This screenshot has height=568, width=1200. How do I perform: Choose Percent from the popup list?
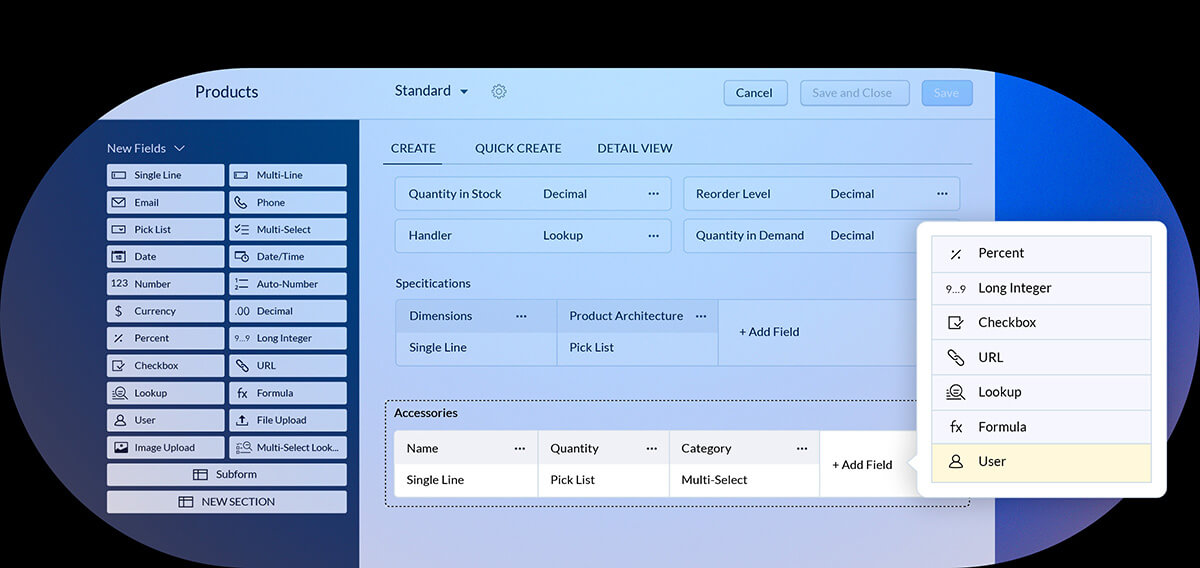1041,253
